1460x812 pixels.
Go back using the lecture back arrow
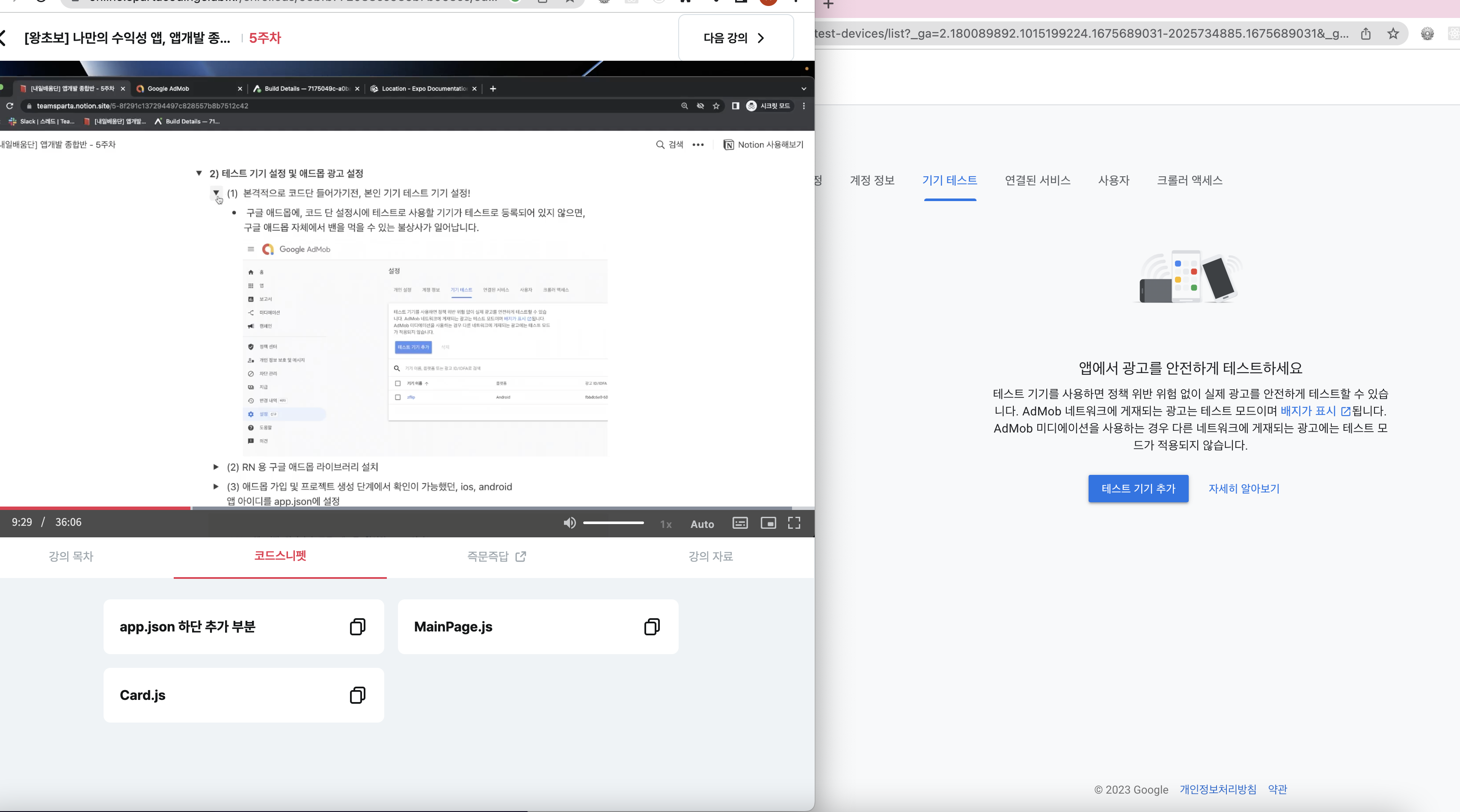tap(3, 38)
